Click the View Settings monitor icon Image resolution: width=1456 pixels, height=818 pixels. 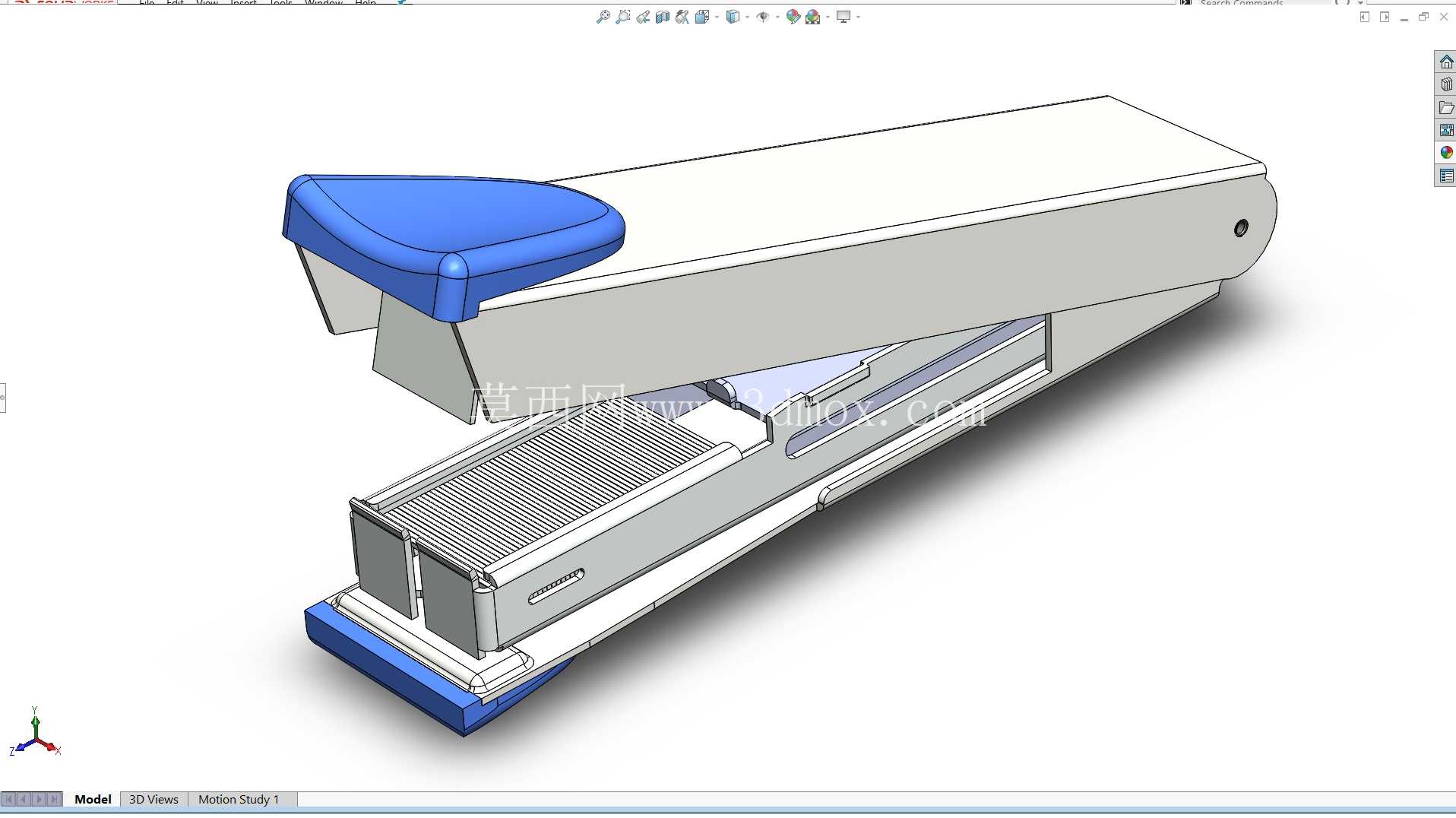[844, 17]
